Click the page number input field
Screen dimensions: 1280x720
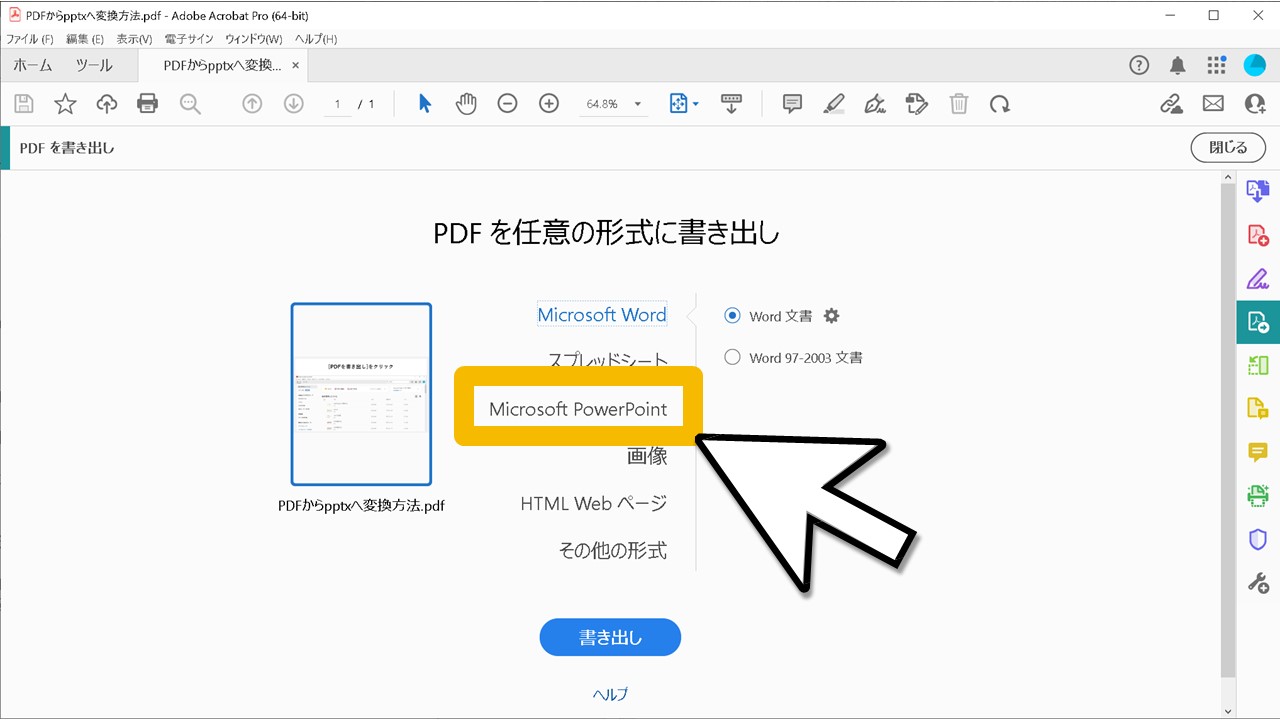(x=337, y=103)
